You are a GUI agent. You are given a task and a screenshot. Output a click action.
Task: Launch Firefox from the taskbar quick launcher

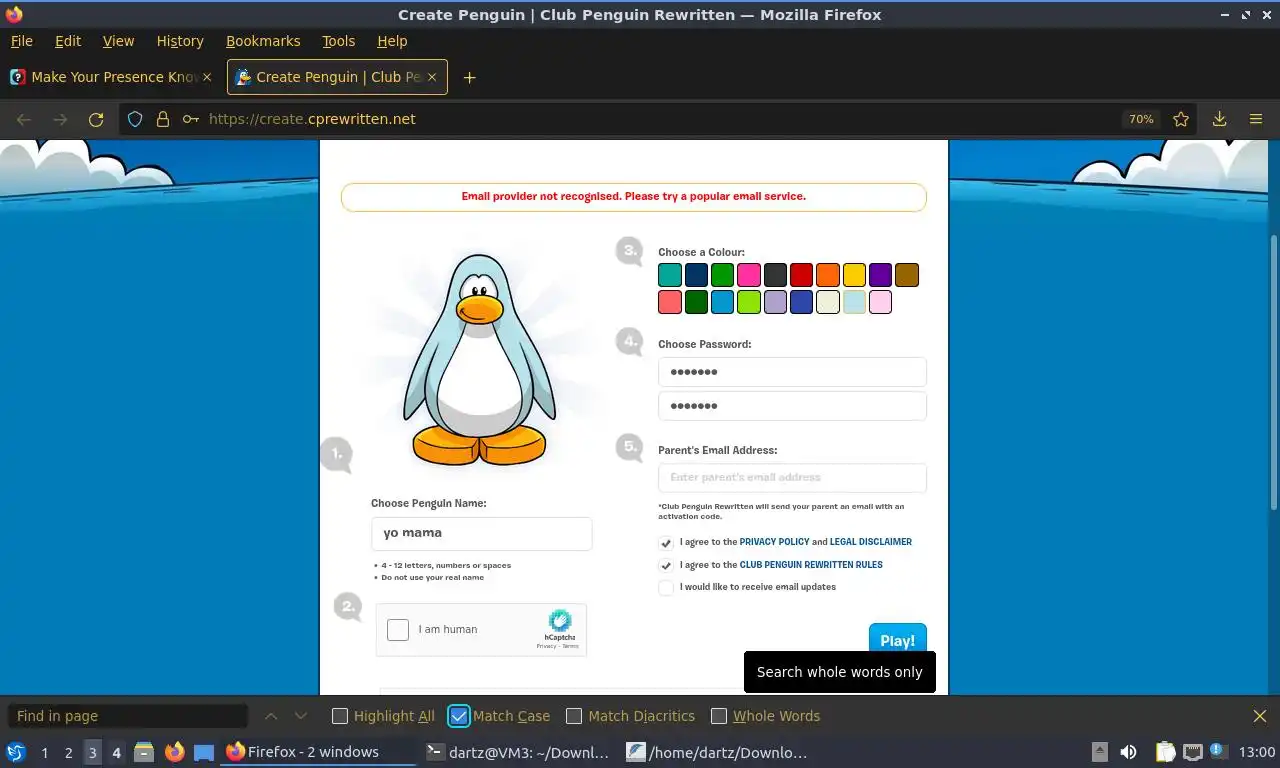[174, 752]
